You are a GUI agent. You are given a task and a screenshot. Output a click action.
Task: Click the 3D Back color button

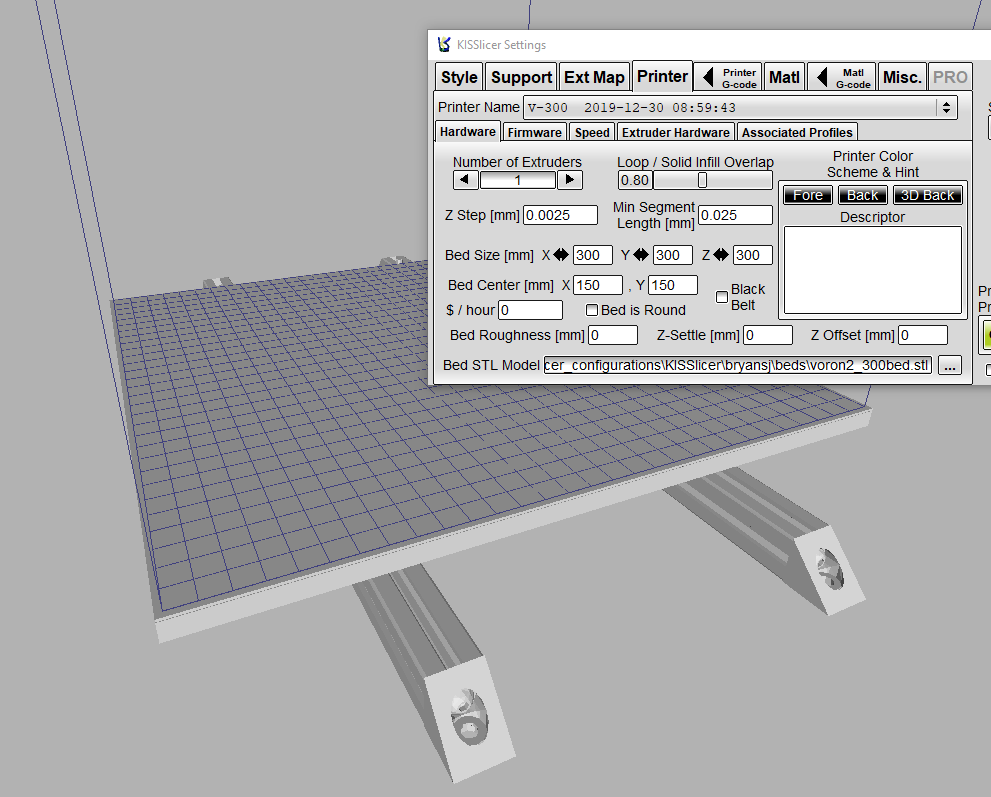click(x=927, y=194)
